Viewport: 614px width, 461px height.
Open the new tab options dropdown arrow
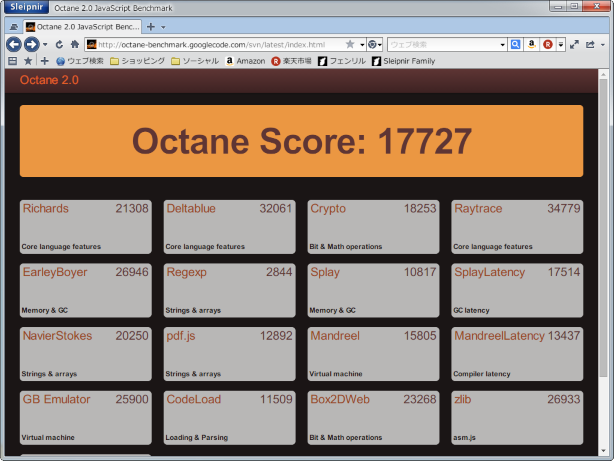point(163,27)
